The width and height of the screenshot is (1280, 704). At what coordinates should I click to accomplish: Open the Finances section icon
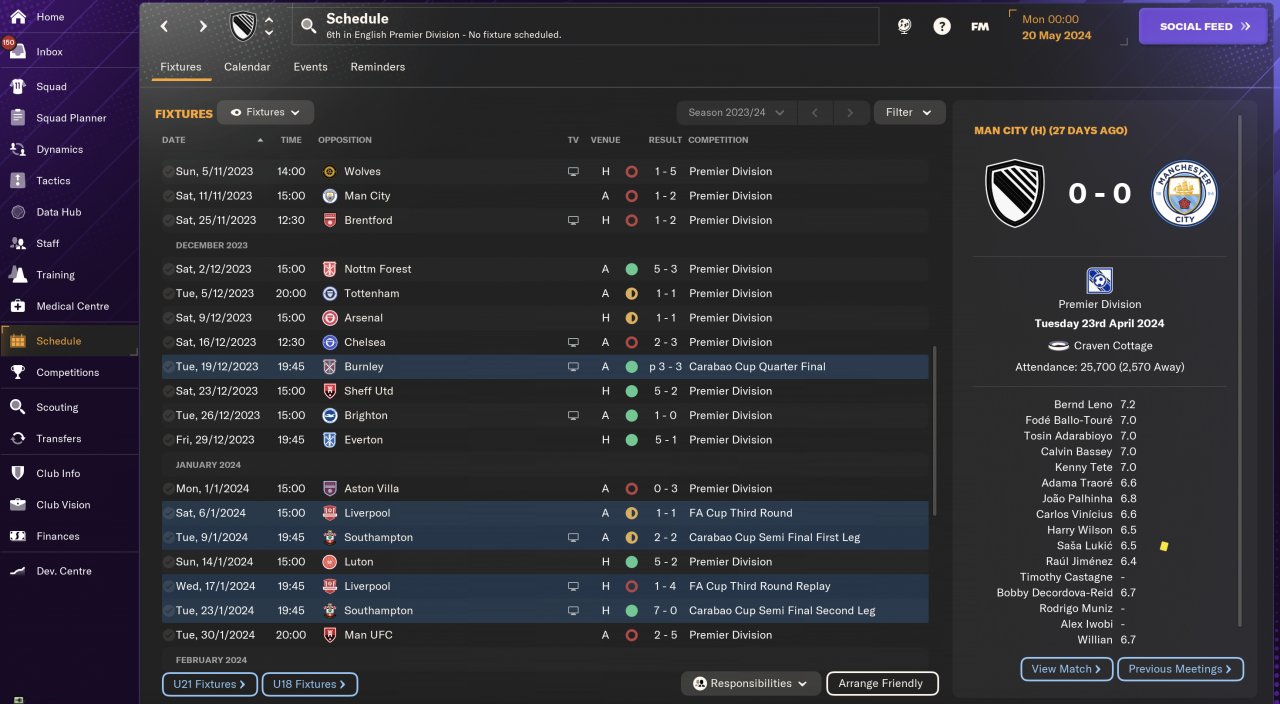(x=17, y=536)
